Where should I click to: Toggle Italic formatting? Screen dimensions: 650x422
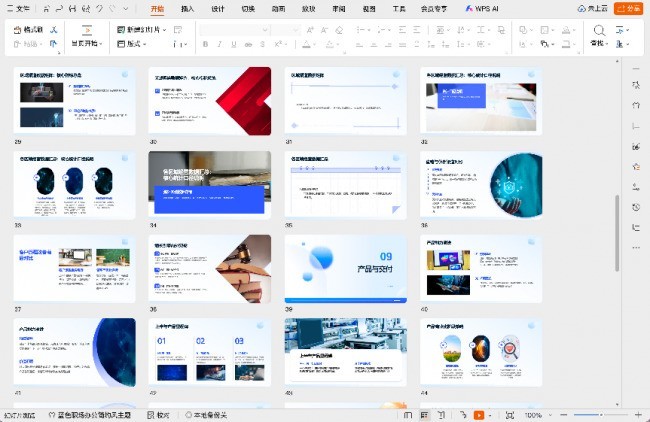(219, 44)
